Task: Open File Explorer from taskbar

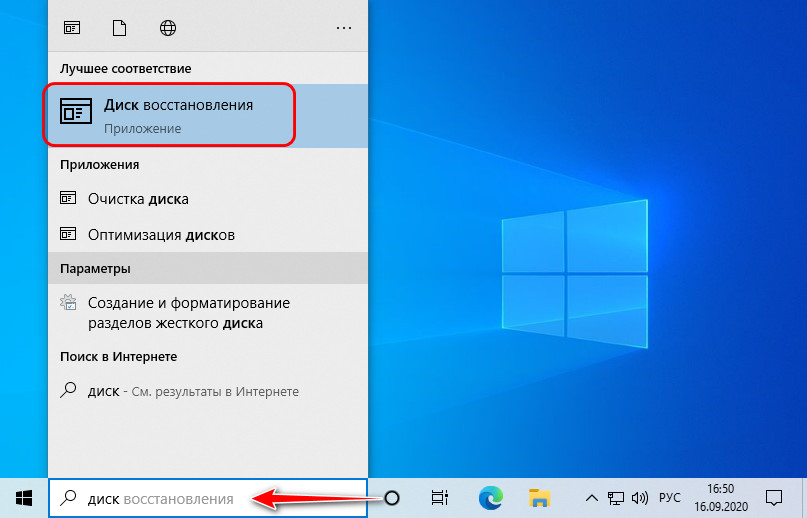Action: coord(540,497)
